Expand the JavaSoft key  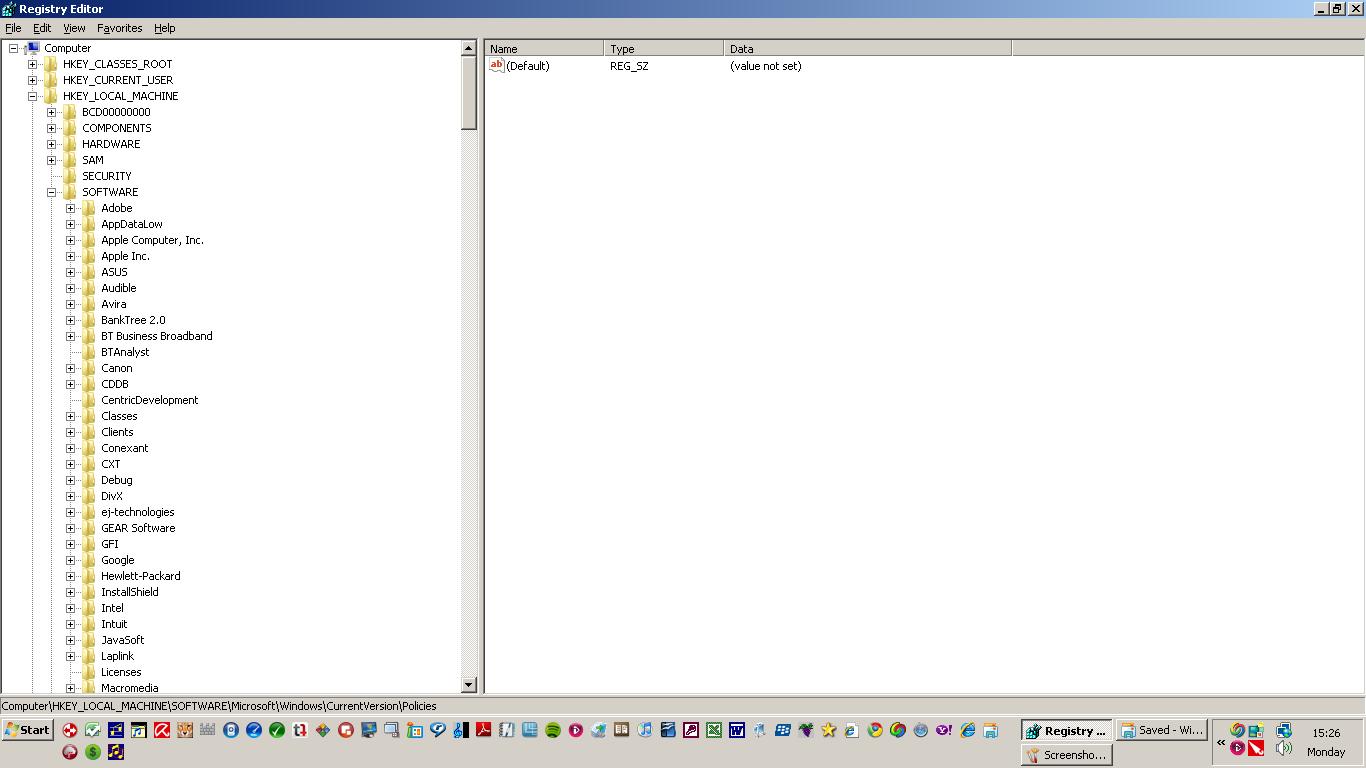pos(71,640)
